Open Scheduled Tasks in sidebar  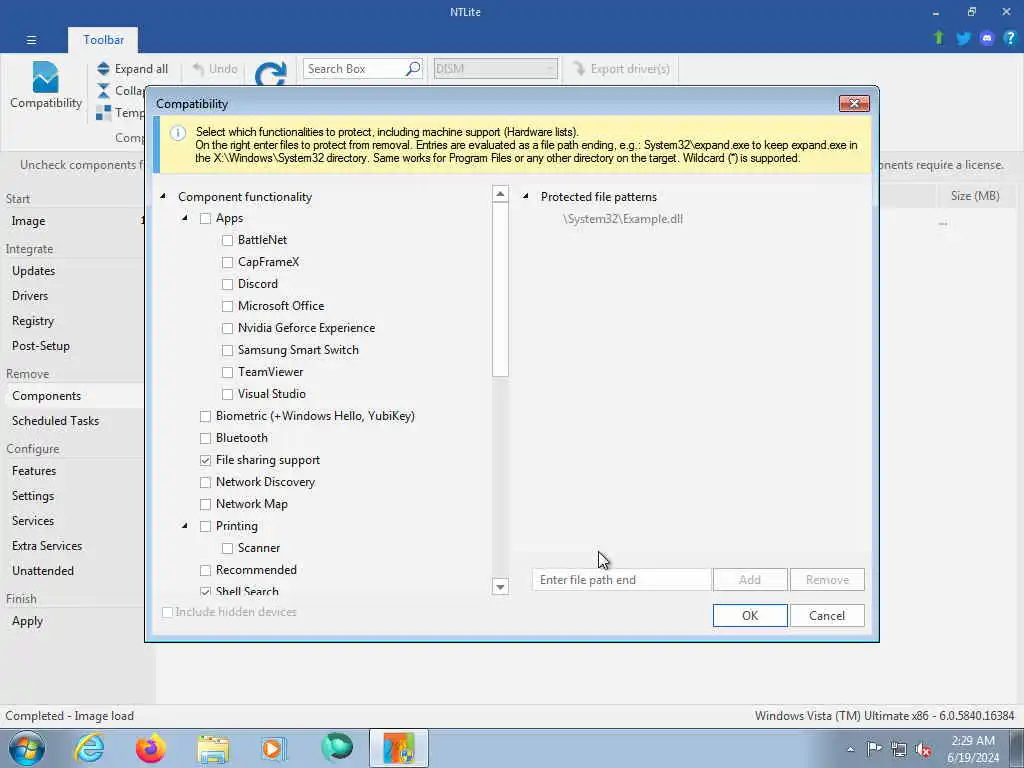coord(56,421)
